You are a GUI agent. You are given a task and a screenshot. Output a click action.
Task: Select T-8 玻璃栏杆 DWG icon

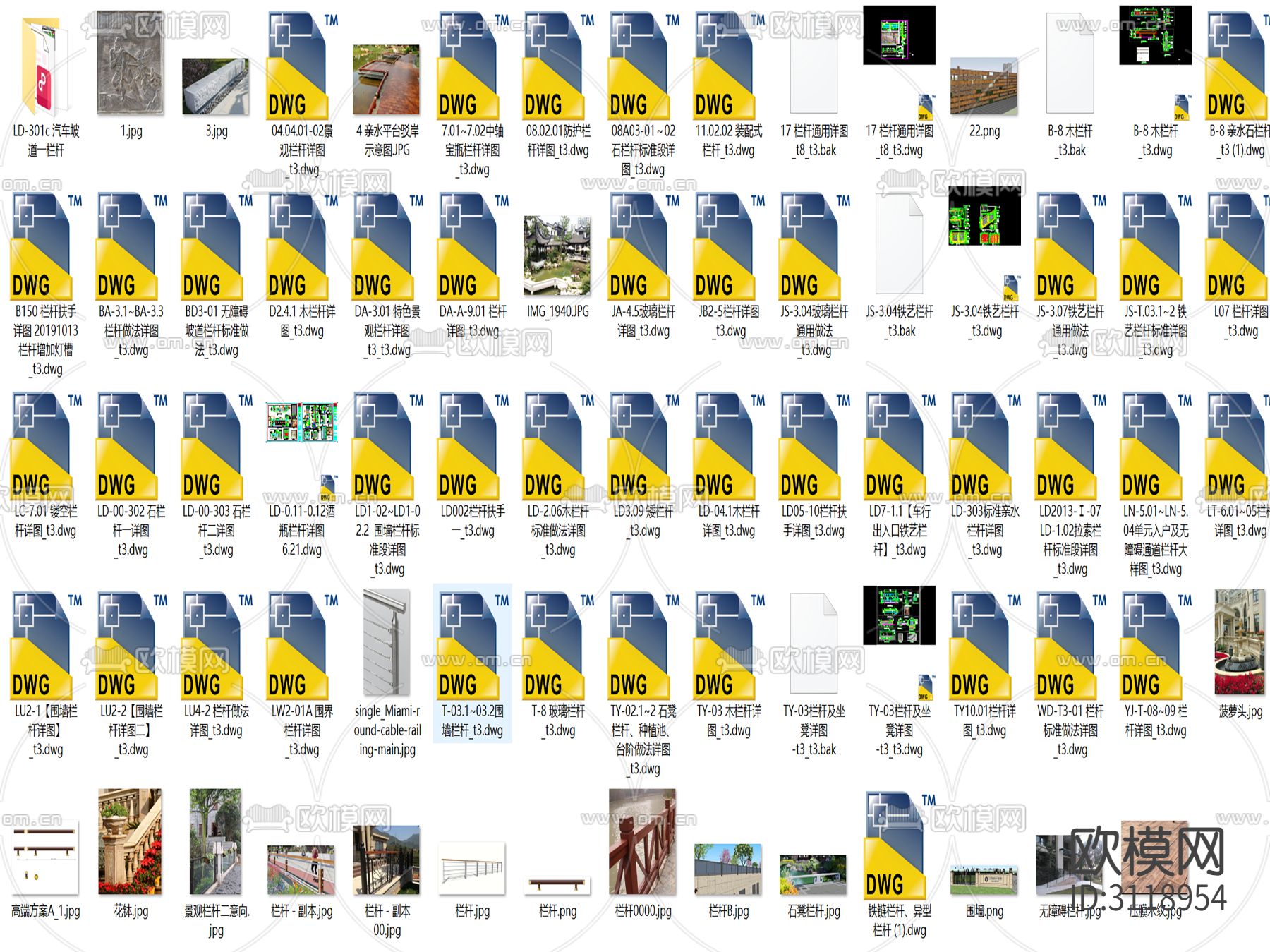pyautogui.click(x=553, y=644)
